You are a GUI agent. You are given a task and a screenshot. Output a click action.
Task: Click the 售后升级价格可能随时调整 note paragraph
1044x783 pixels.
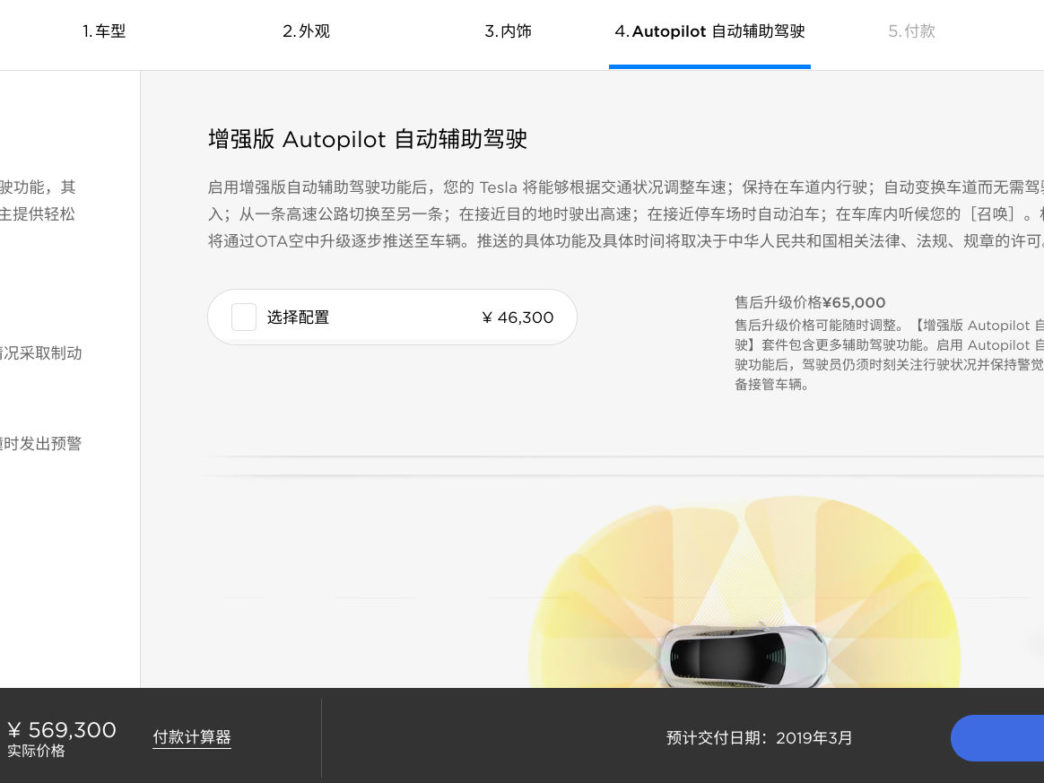tap(889, 355)
